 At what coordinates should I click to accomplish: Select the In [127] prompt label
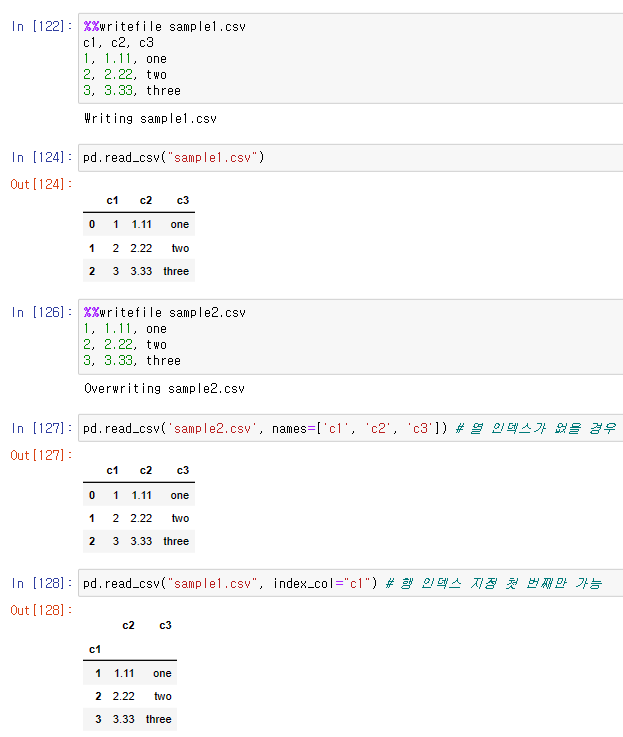coord(42,428)
